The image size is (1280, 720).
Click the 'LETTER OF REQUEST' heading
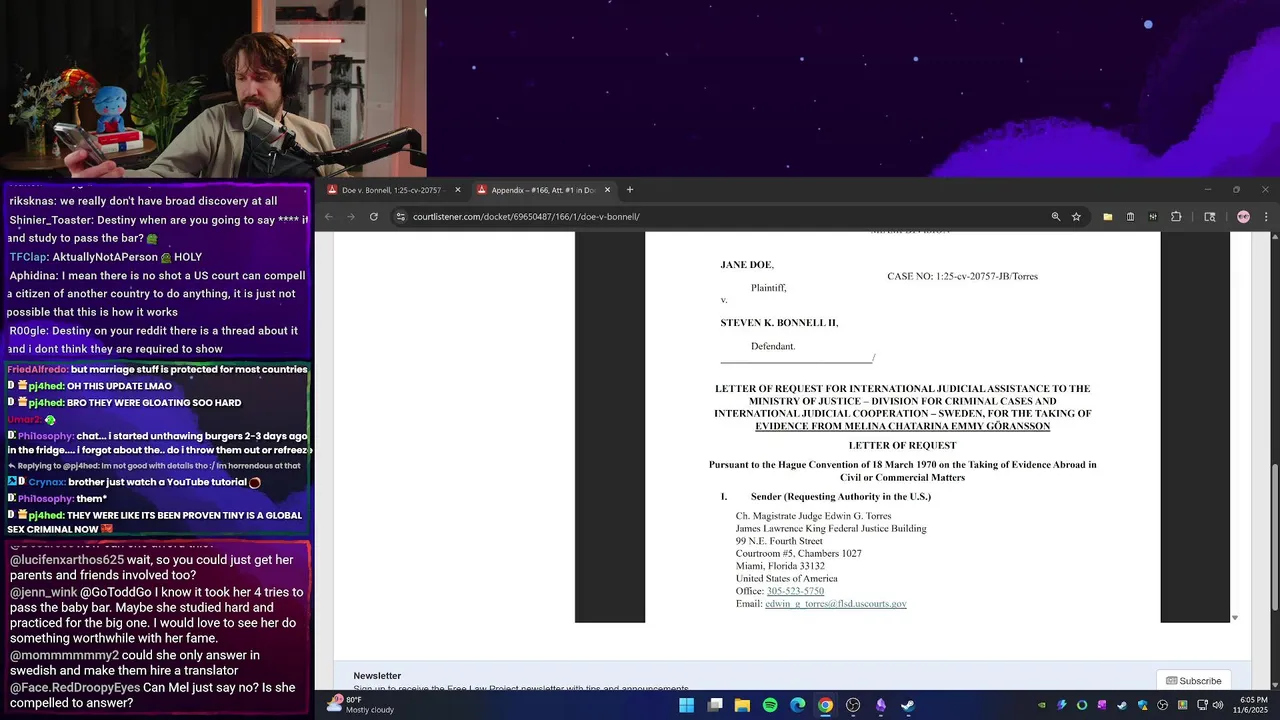pos(902,445)
